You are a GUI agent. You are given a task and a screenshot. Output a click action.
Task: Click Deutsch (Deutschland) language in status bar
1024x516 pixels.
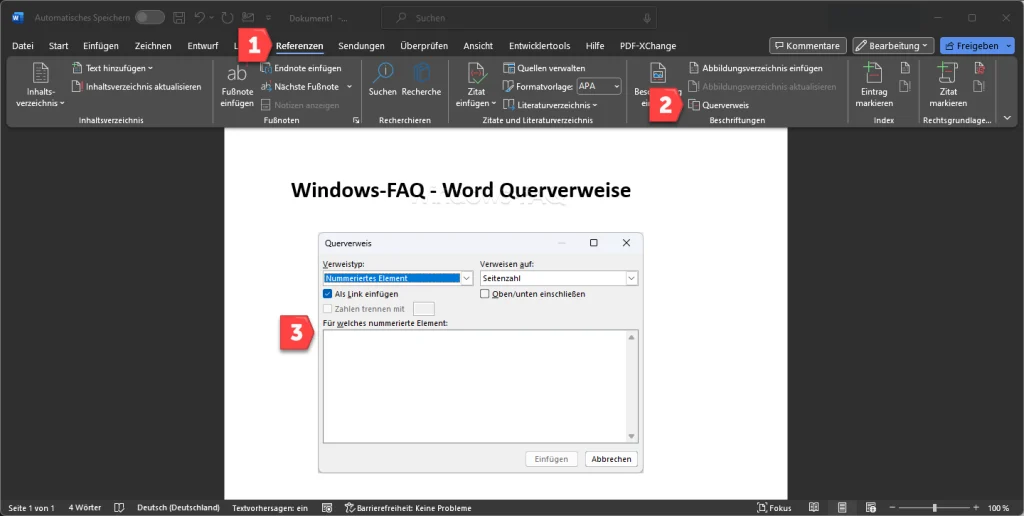click(x=178, y=508)
